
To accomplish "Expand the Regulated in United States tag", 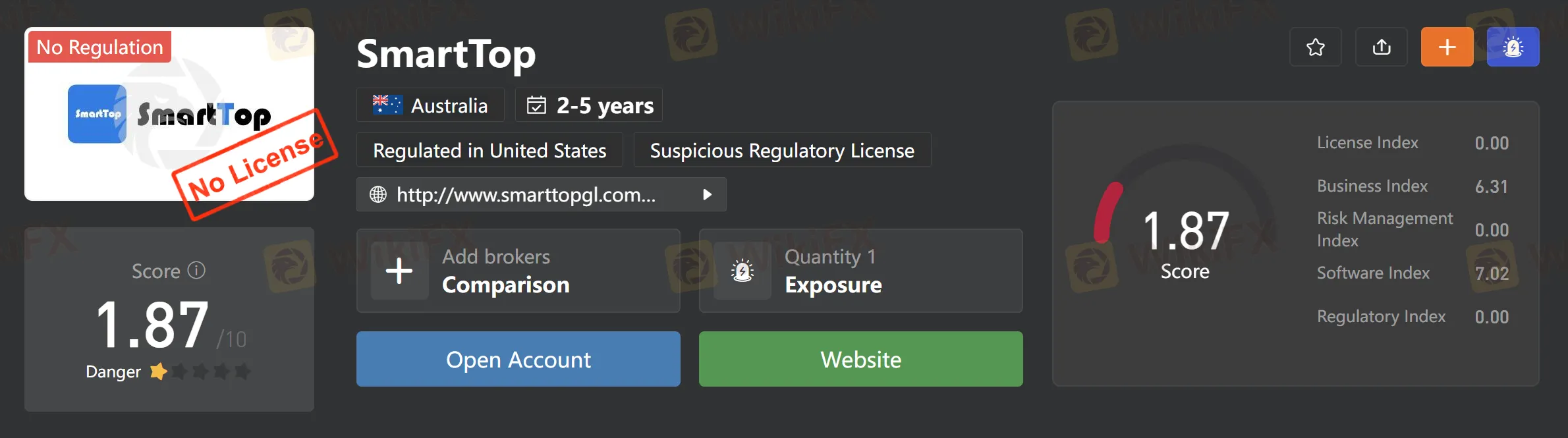I will (x=489, y=150).
